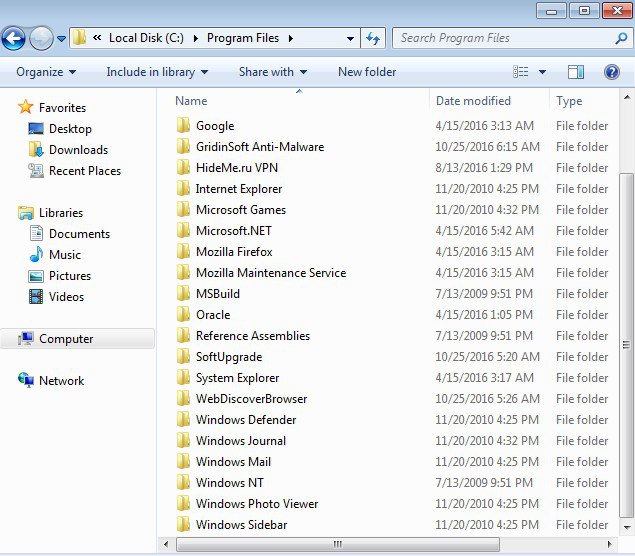Image resolution: width=635 pixels, height=556 pixels.
Task: Select the Mozilla Firefox folder icon
Action: click(x=183, y=252)
